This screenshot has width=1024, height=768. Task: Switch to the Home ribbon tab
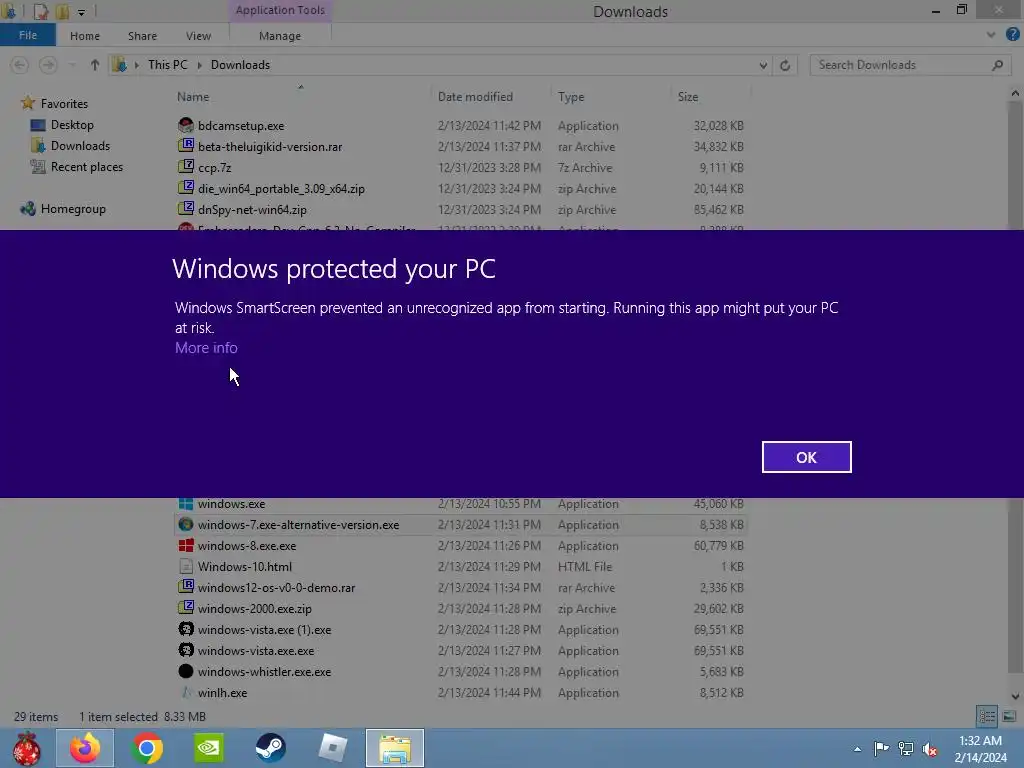[x=85, y=36]
